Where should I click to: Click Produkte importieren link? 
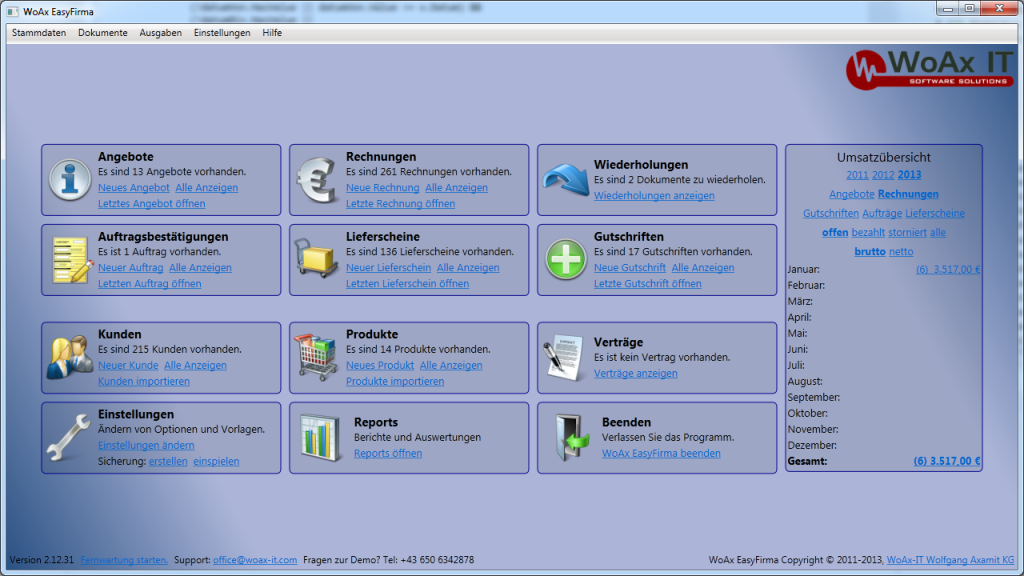(395, 381)
